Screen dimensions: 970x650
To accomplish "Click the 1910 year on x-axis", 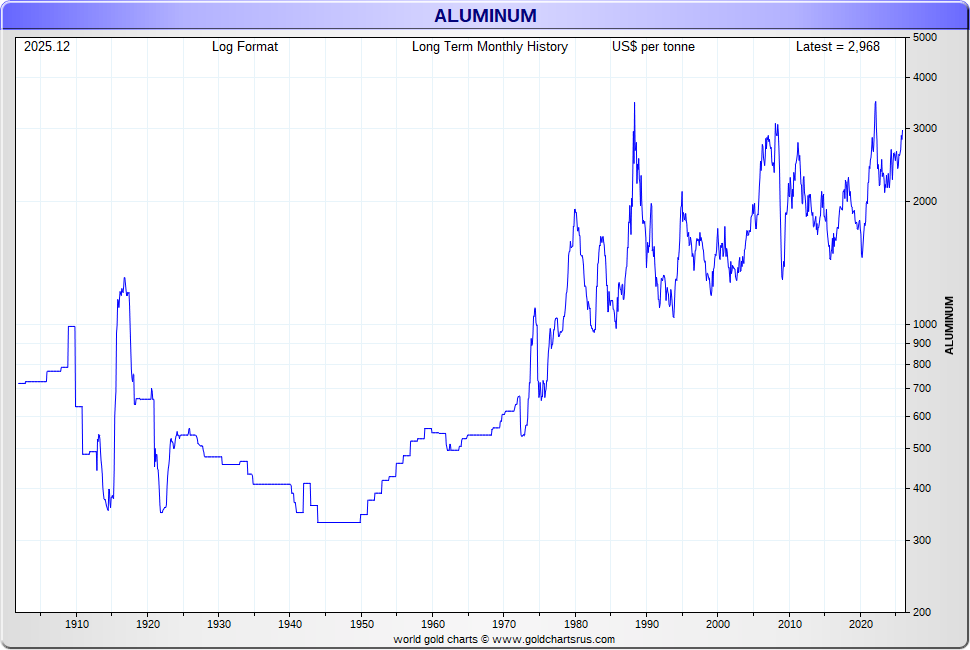I will (x=76, y=624).
